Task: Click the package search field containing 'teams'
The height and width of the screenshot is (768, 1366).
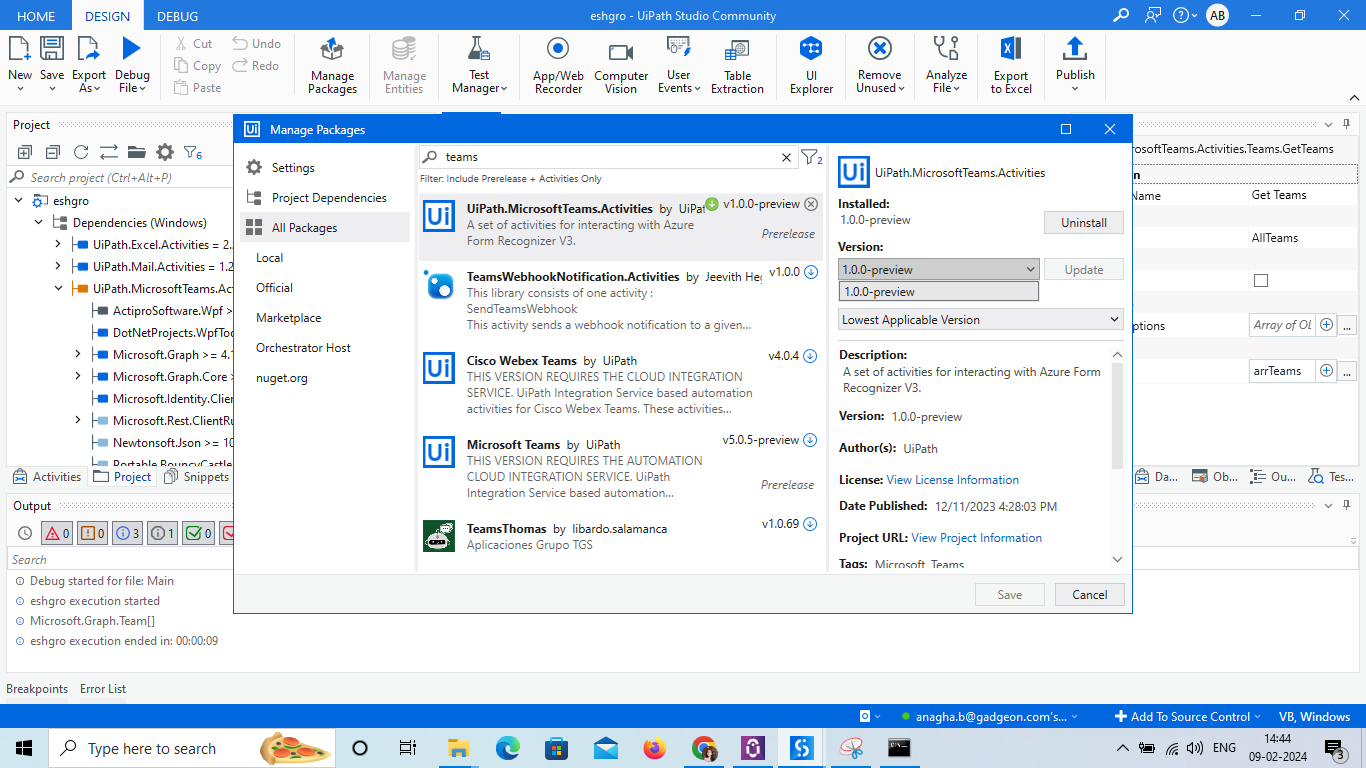Action: pos(609,157)
